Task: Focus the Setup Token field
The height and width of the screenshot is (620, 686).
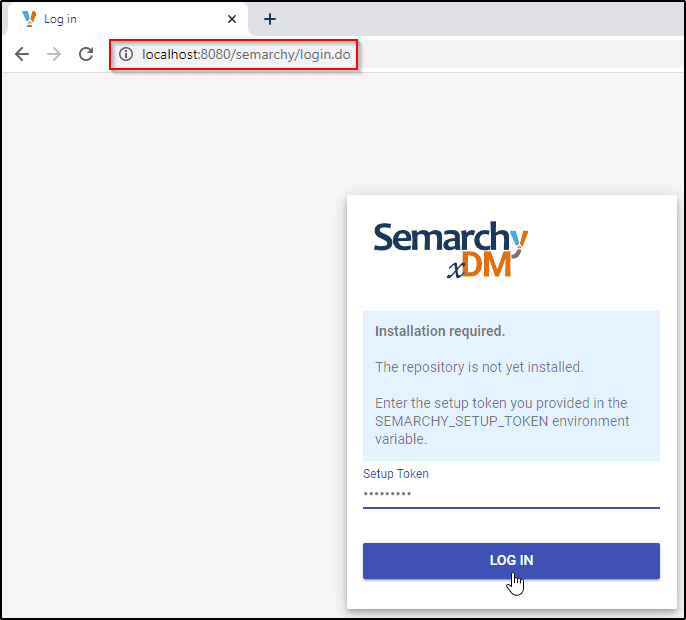Action: [511, 494]
